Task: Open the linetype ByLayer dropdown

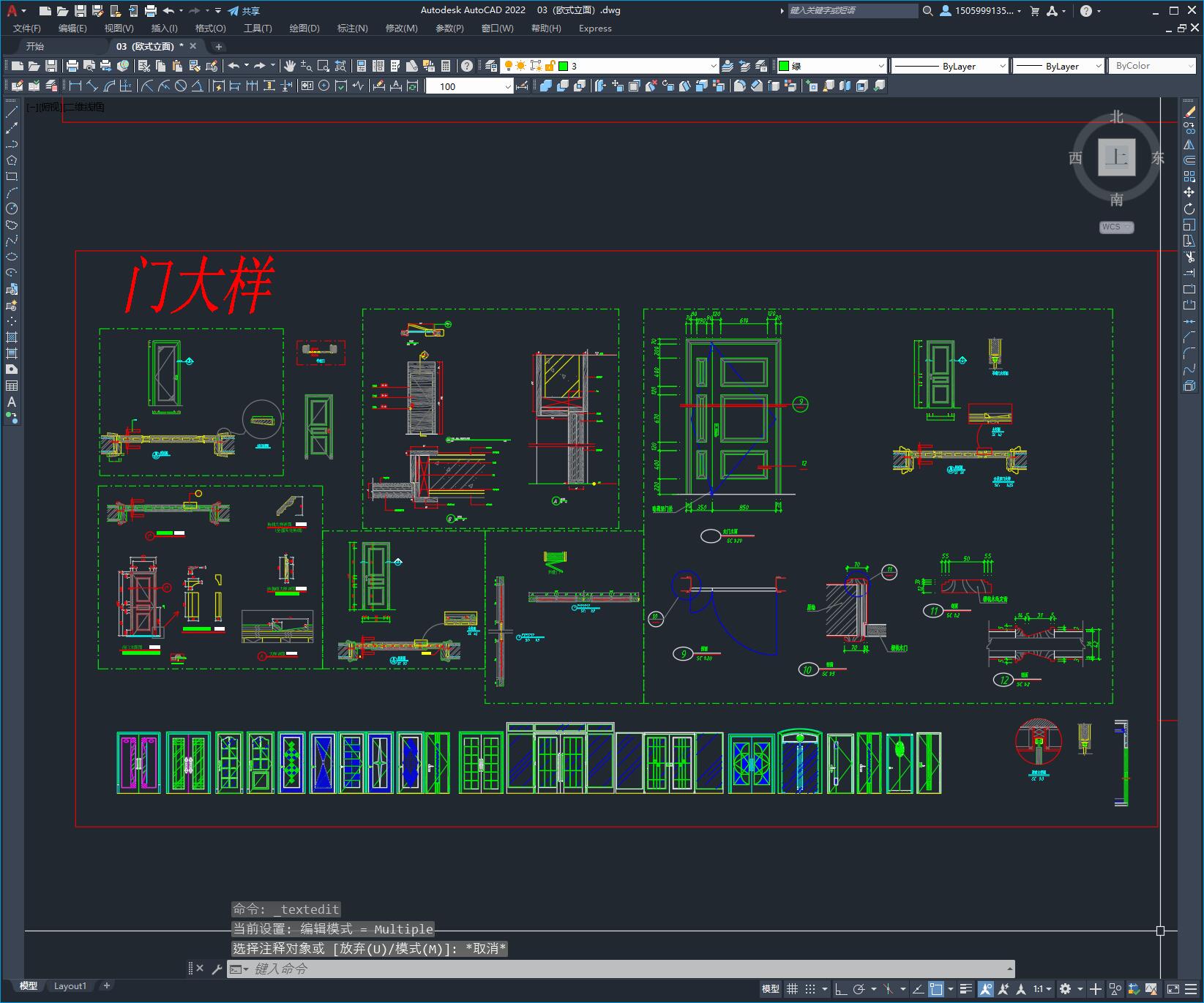Action: [950, 66]
